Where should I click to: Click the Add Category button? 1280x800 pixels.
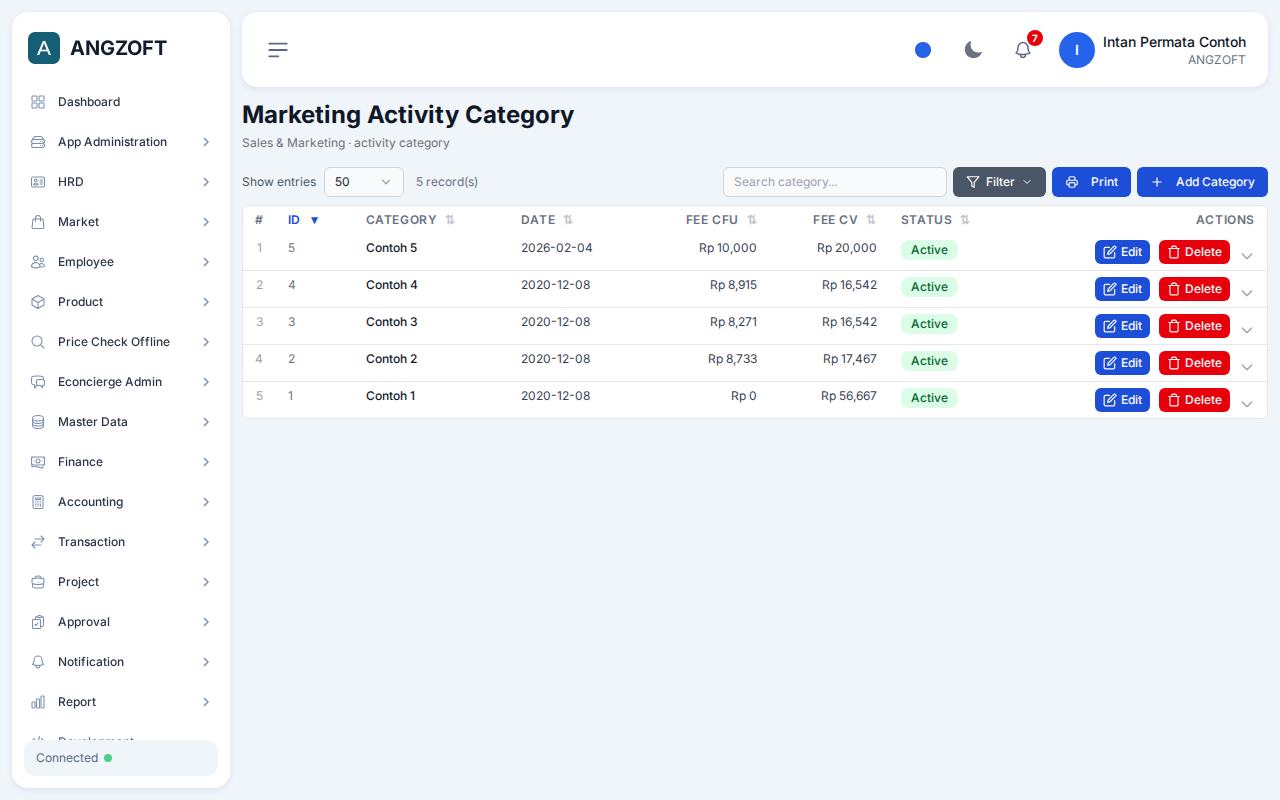click(x=1202, y=182)
